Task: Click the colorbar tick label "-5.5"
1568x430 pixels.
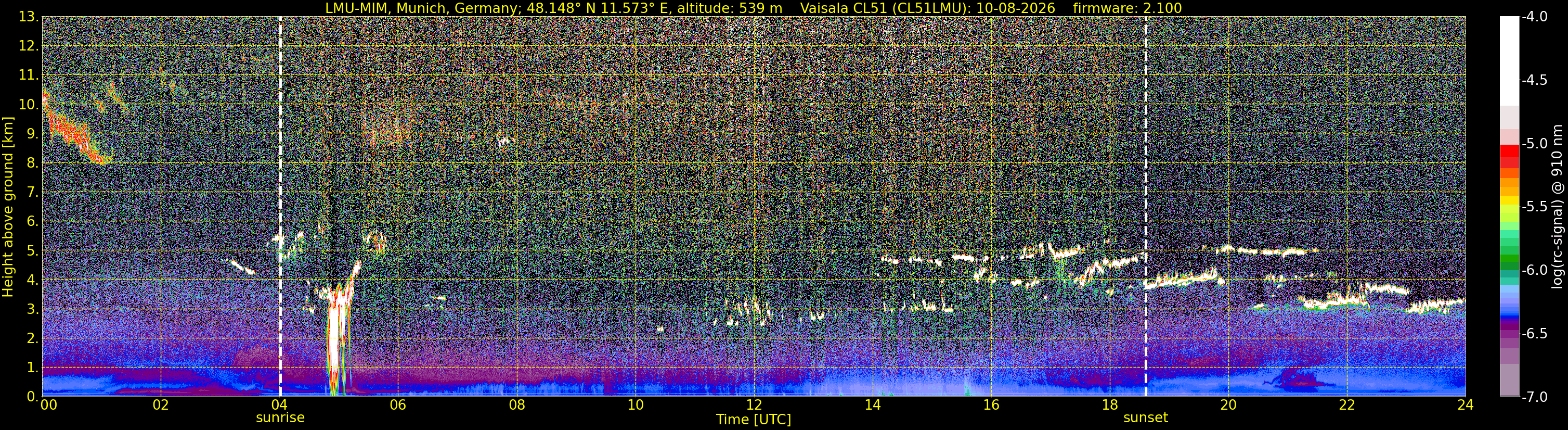Action: 1534,207
